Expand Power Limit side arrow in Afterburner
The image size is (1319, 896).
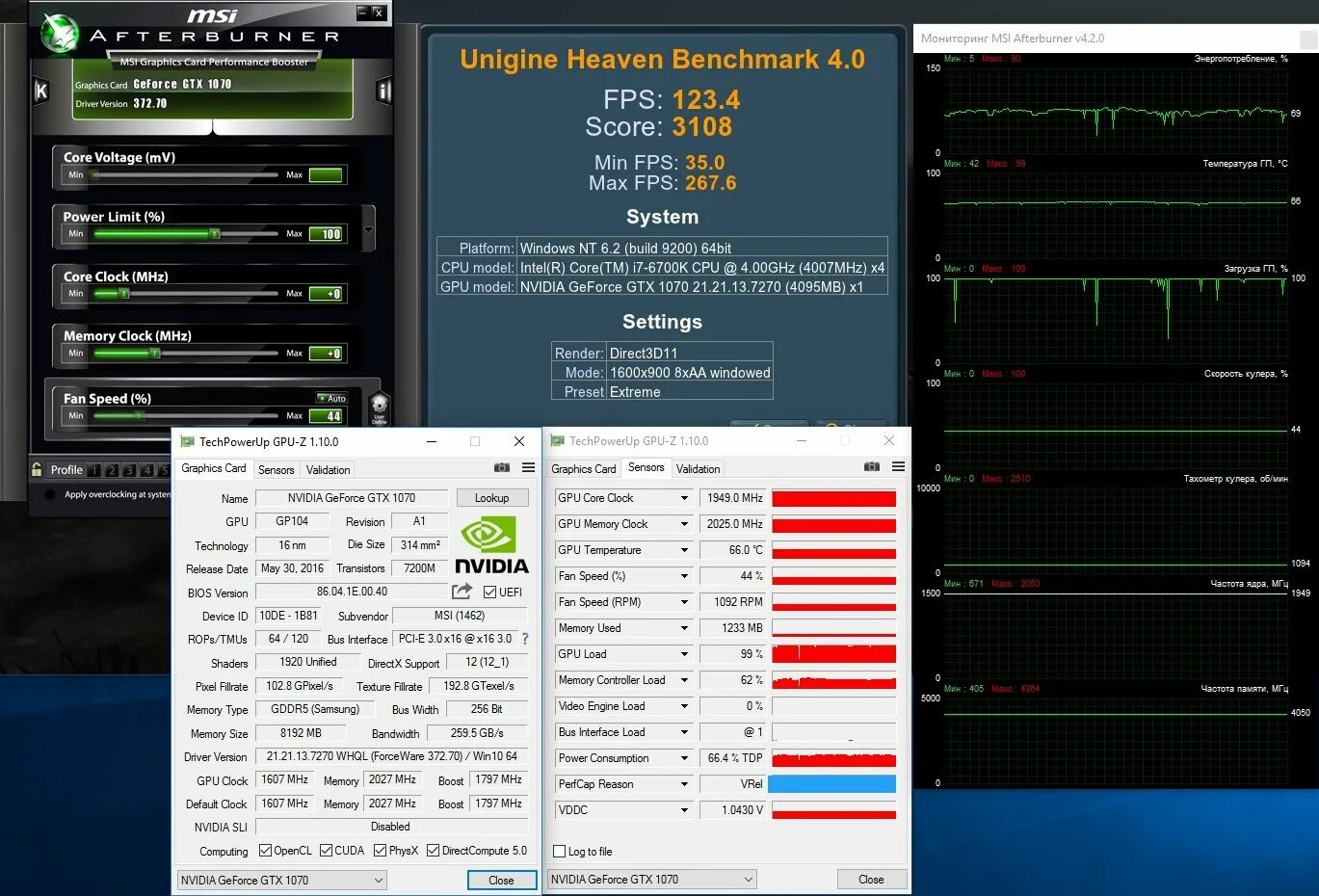click(x=369, y=231)
